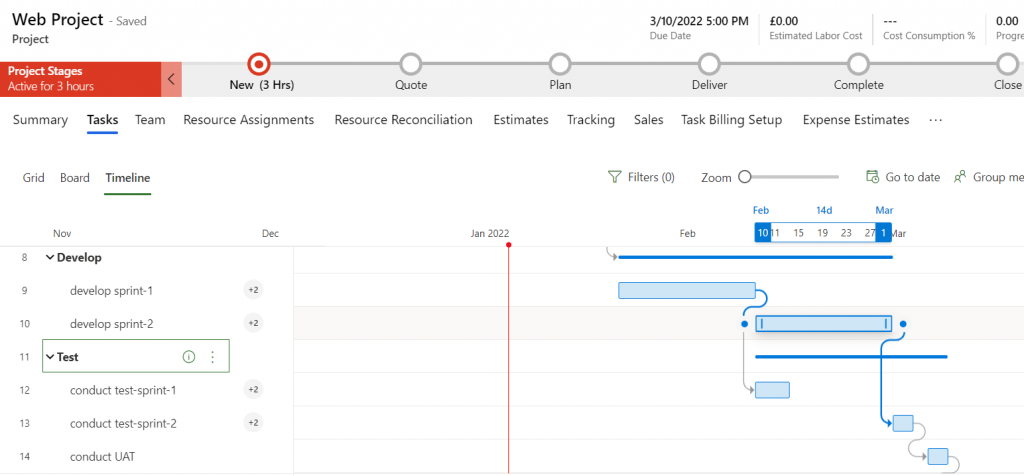Open the three-dot menu on Test row

tap(212, 357)
